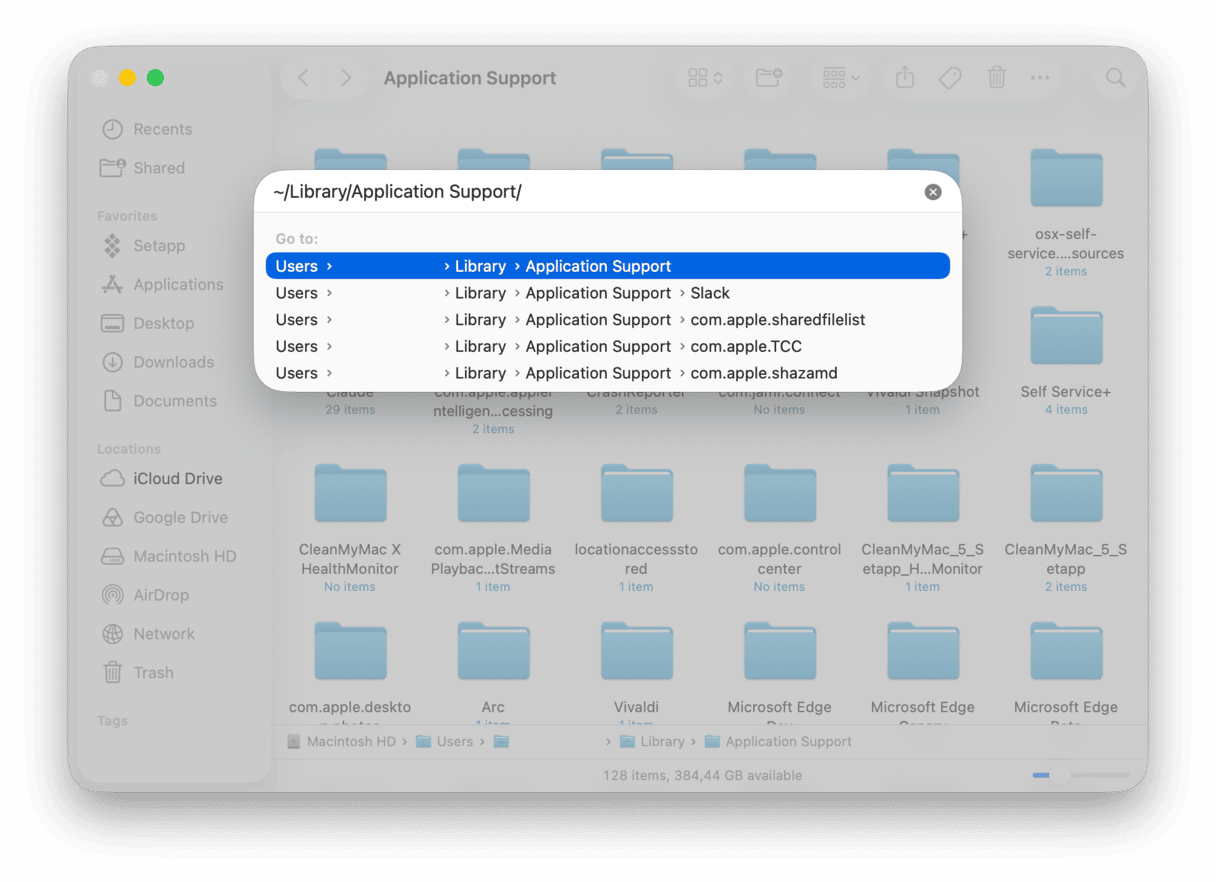Open the group-by options dropdown
1216x882 pixels.
(x=841, y=78)
